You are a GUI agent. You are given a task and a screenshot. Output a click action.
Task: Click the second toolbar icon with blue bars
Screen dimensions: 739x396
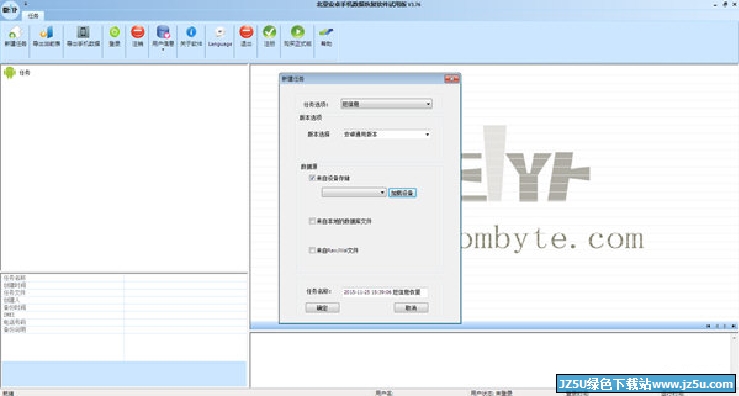click(46, 33)
